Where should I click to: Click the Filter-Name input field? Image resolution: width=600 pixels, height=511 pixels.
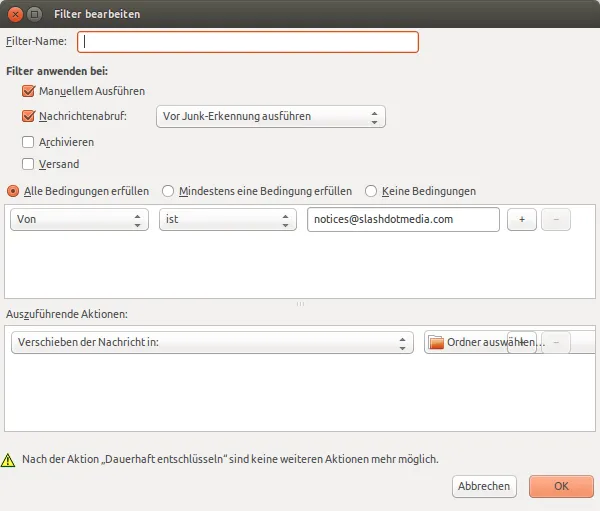[248, 42]
